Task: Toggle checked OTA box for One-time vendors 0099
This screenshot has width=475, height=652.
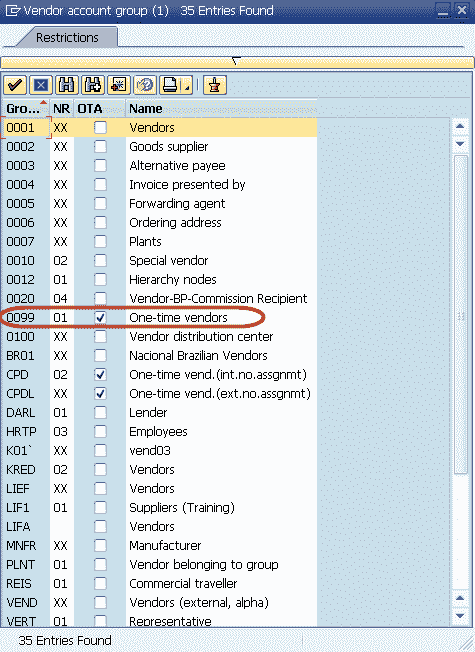Action: [x=100, y=317]
